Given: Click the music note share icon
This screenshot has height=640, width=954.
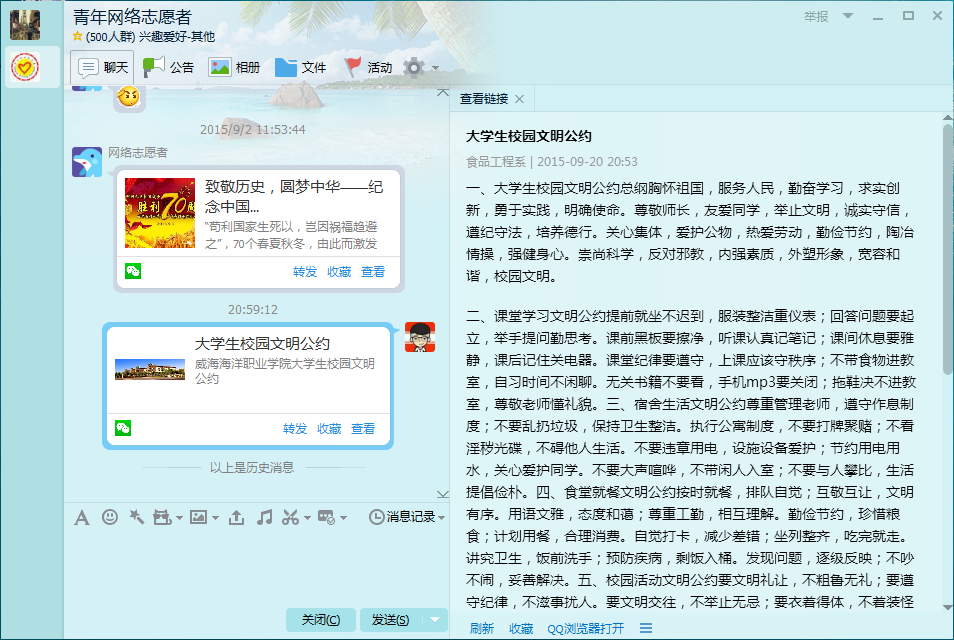Looking at the screenshot, I should [264, 517].
